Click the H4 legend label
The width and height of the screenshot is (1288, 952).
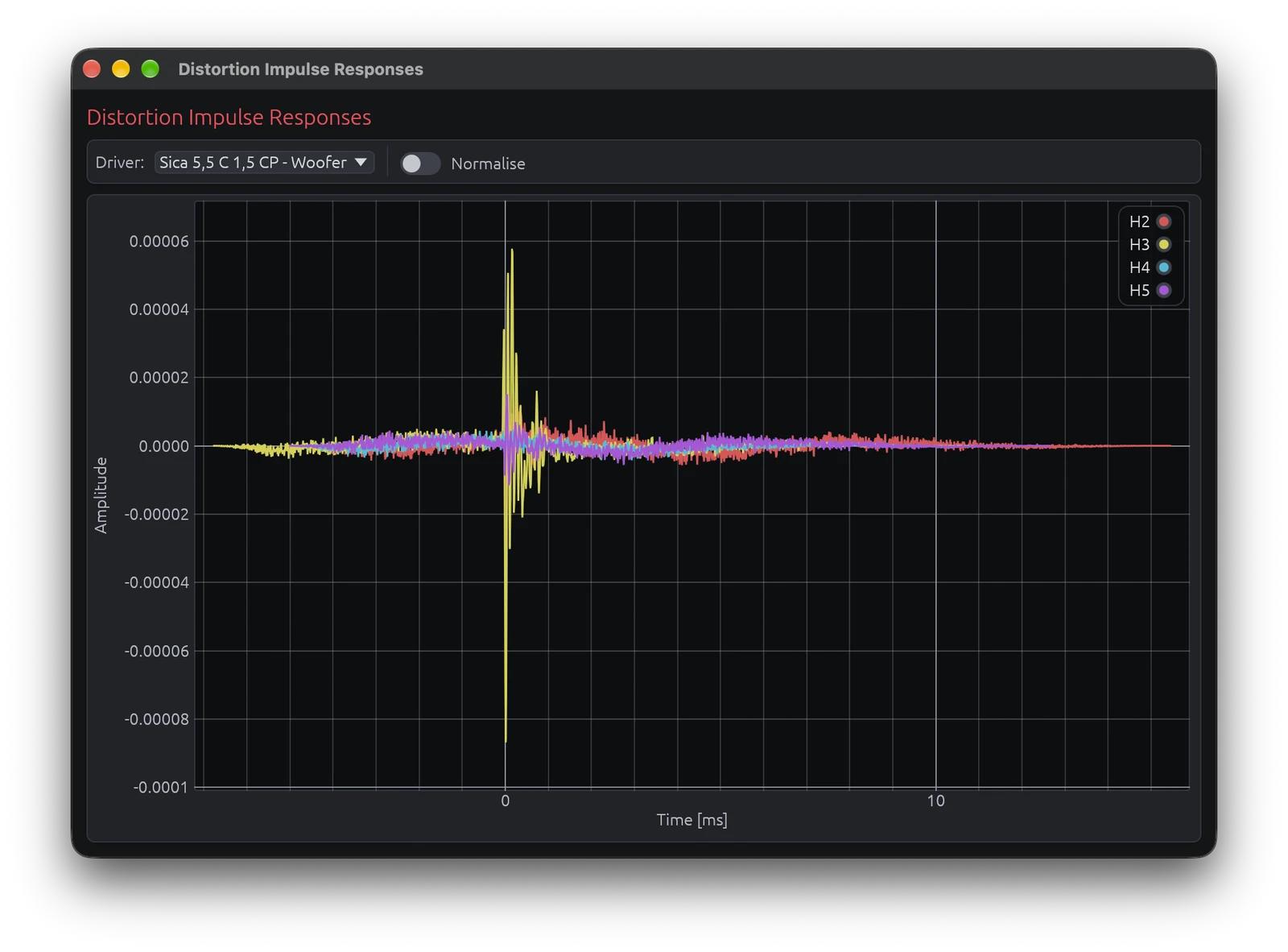[x=1139, y=267]
